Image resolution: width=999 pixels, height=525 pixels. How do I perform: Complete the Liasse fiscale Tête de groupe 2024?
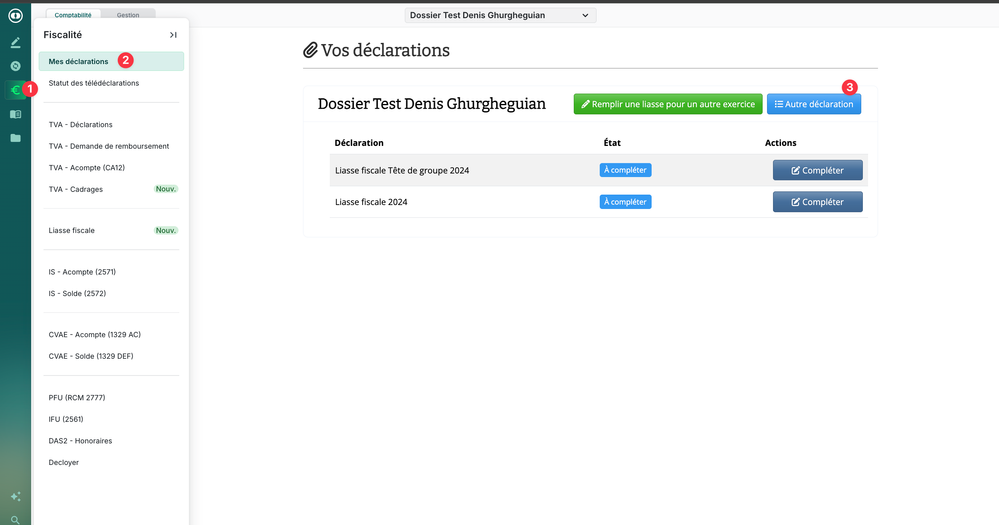[817, 170]
